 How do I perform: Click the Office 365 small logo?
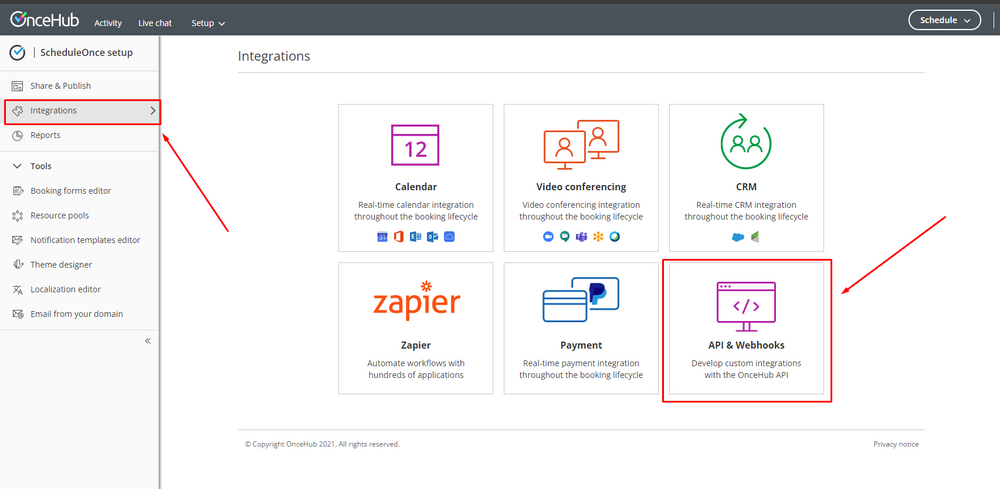pos(399,237)
